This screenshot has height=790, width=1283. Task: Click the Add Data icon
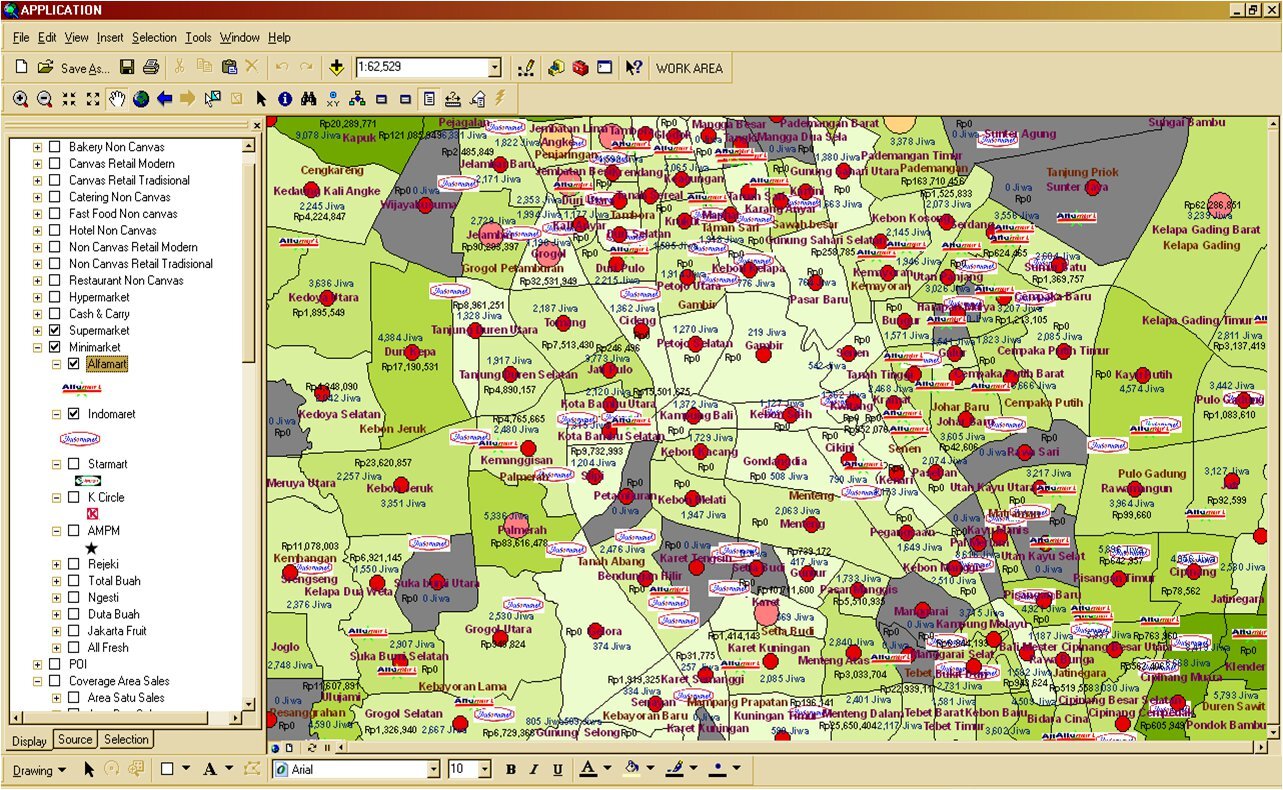pos(337,68)
